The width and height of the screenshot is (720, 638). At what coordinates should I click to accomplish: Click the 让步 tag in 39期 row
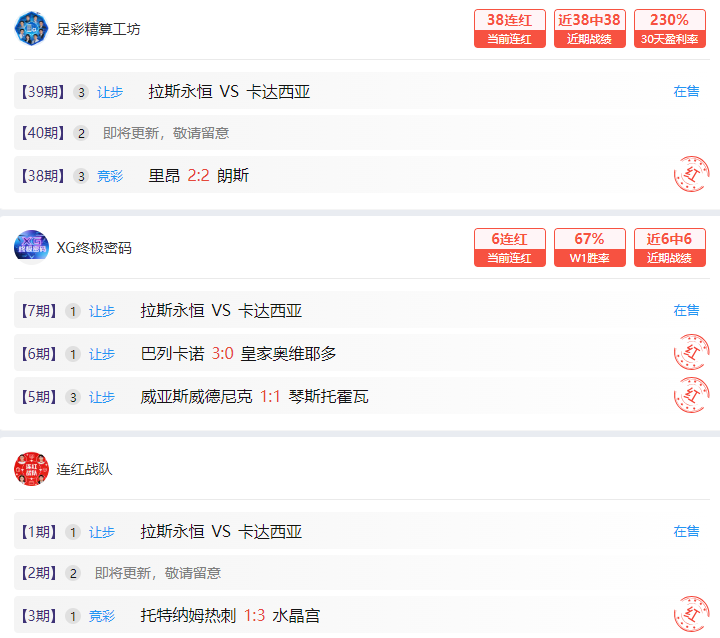(x=110, y=92)
